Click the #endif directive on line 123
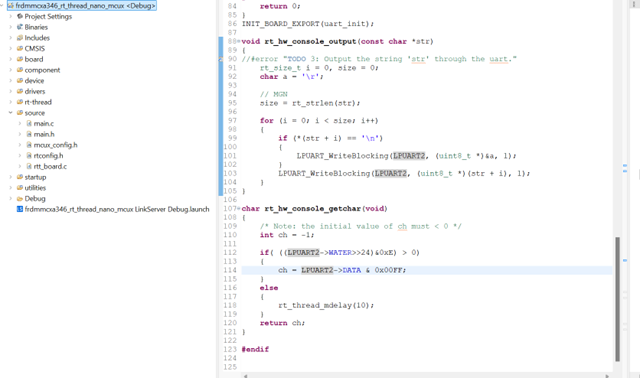This screenshot has width=640, height=378. point(255,349)
